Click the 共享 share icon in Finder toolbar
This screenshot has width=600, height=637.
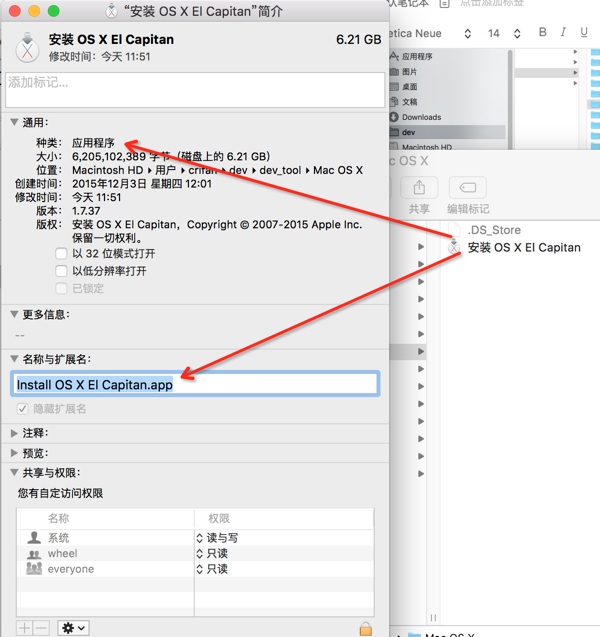[419, 187]
